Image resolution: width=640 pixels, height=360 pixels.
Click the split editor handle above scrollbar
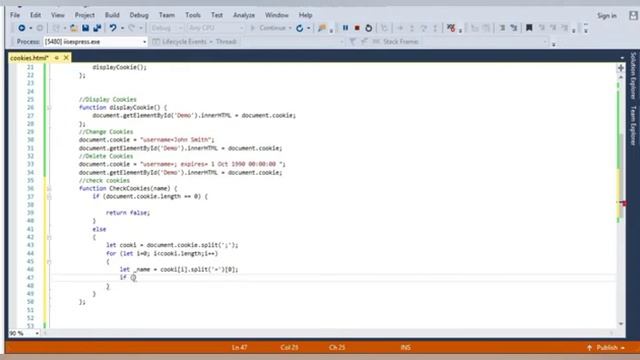pyautogui.click(x=621, y=68)
